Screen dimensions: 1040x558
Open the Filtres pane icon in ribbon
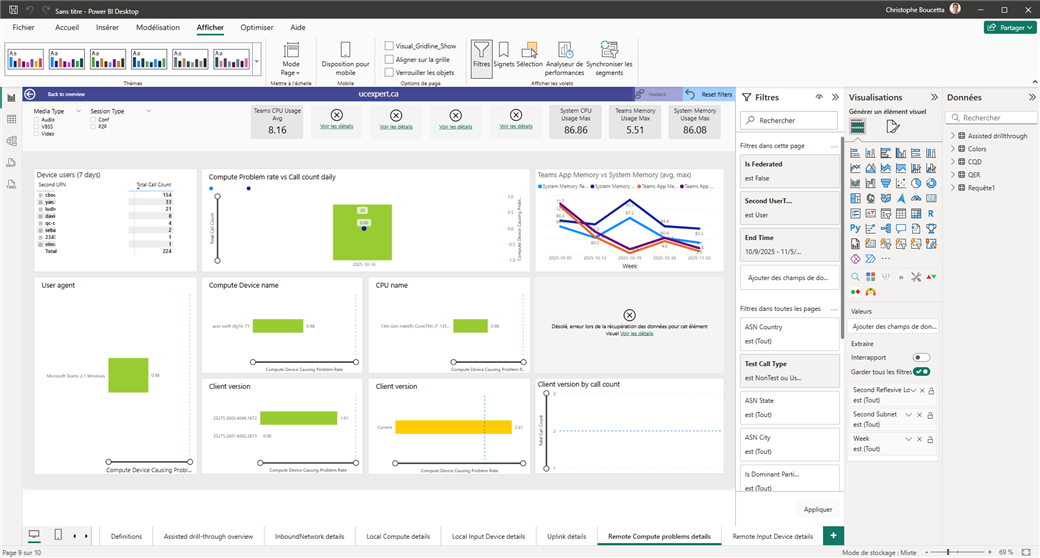pyautogui.click(x=481, y=51)
